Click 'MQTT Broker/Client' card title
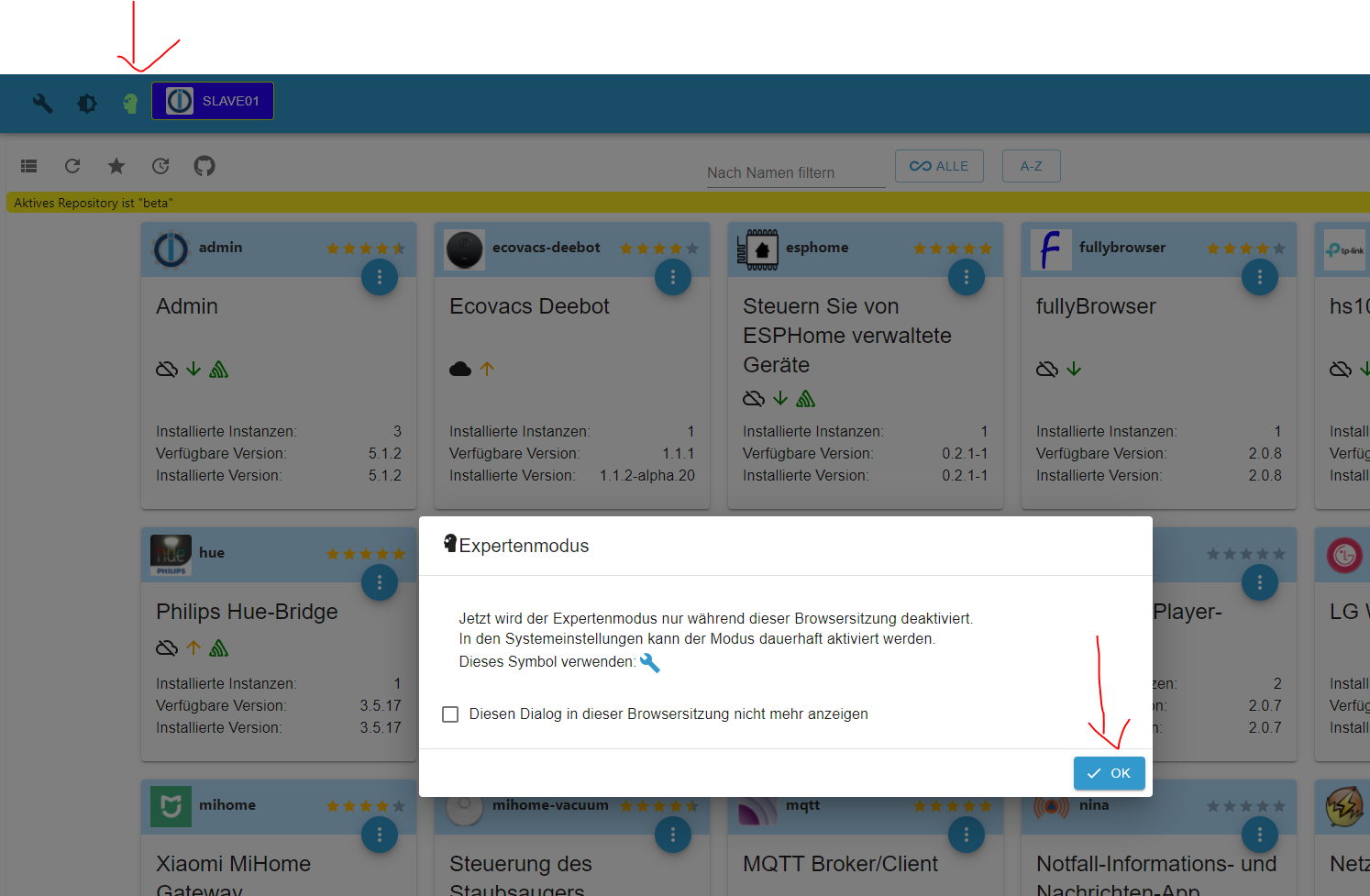Screen dimensions: 1370x896 tap(840, 864)
